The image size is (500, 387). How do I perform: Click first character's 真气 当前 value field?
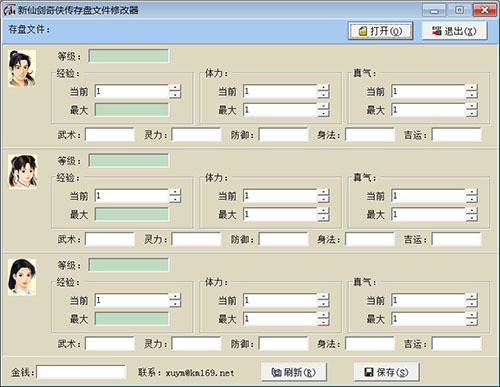pyautogui.click(x=429, y=91)
